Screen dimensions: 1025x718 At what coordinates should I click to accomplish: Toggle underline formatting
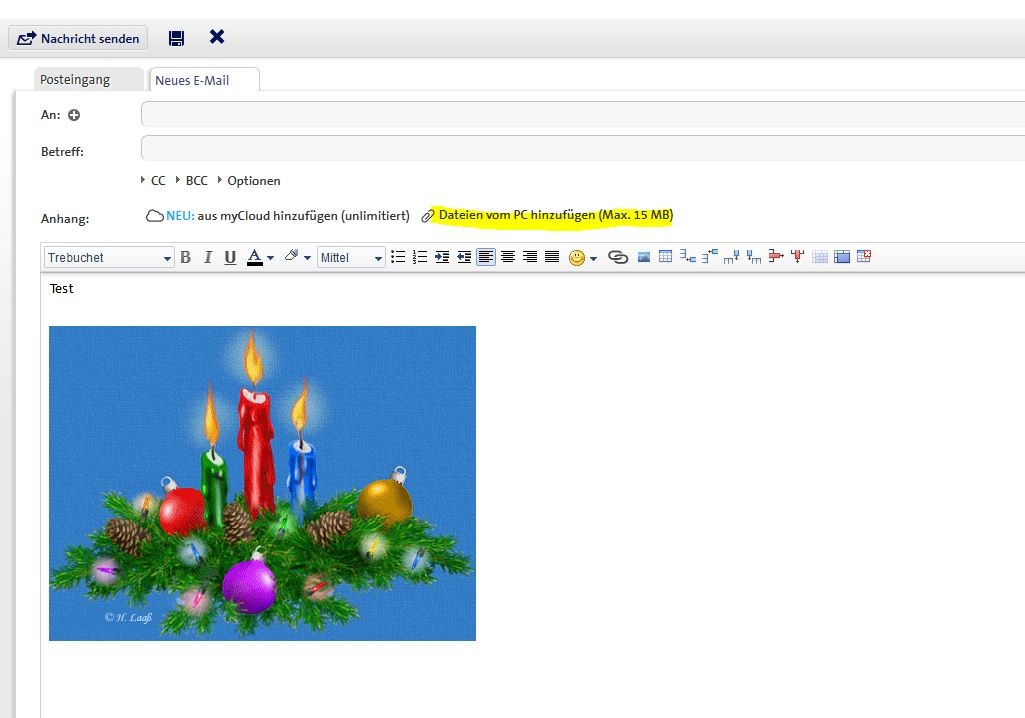(230, 257)
